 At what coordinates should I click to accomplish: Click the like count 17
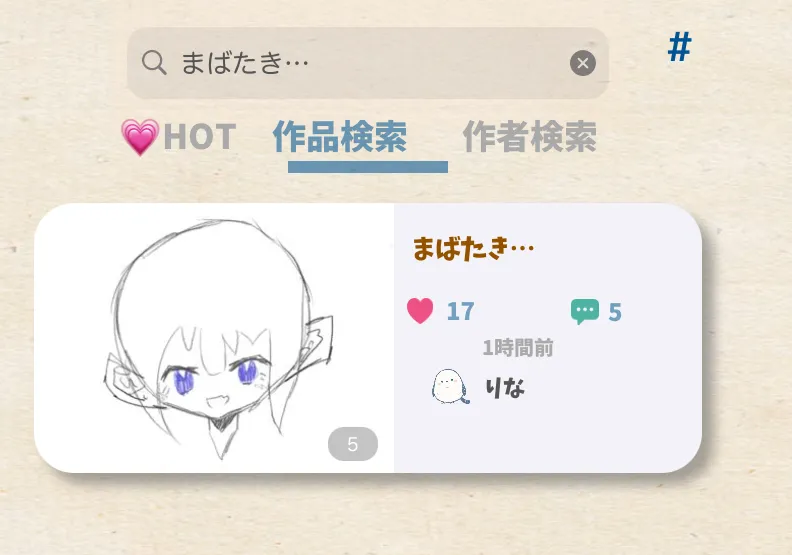(x=460, y=311)
